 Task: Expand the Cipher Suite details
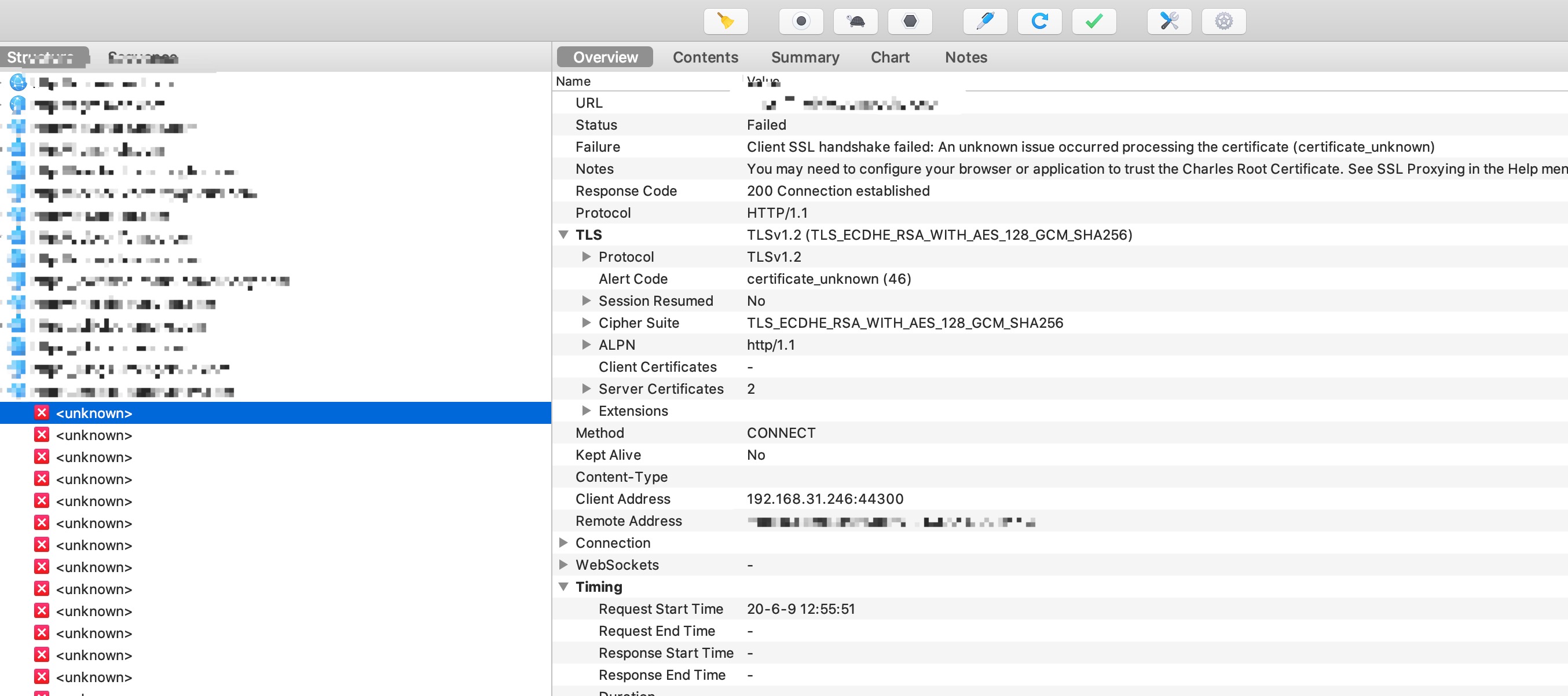click(x=584, y=322)
